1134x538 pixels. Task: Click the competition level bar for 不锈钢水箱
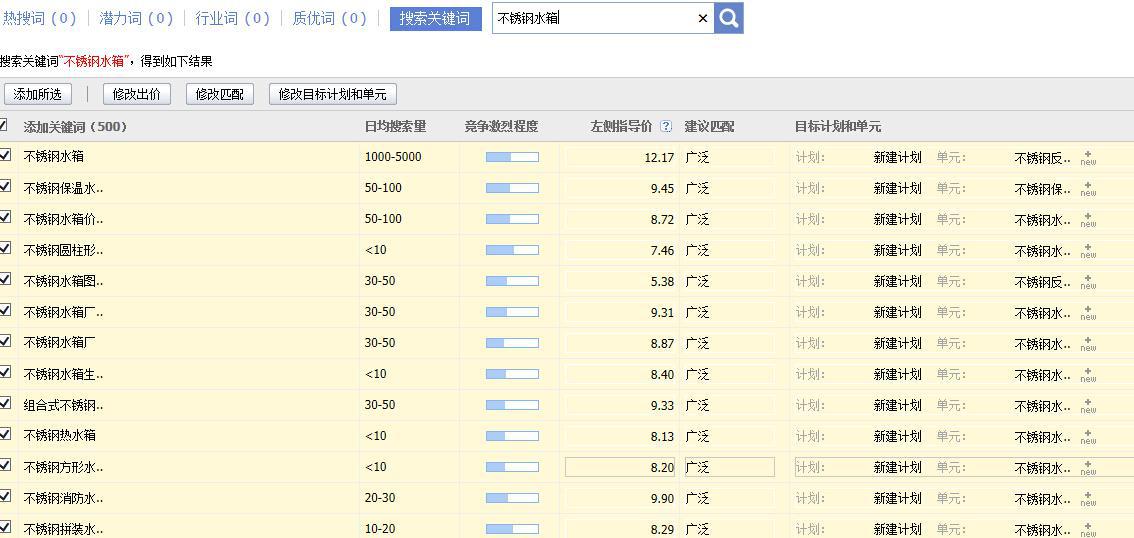click(x=512, y=157)
